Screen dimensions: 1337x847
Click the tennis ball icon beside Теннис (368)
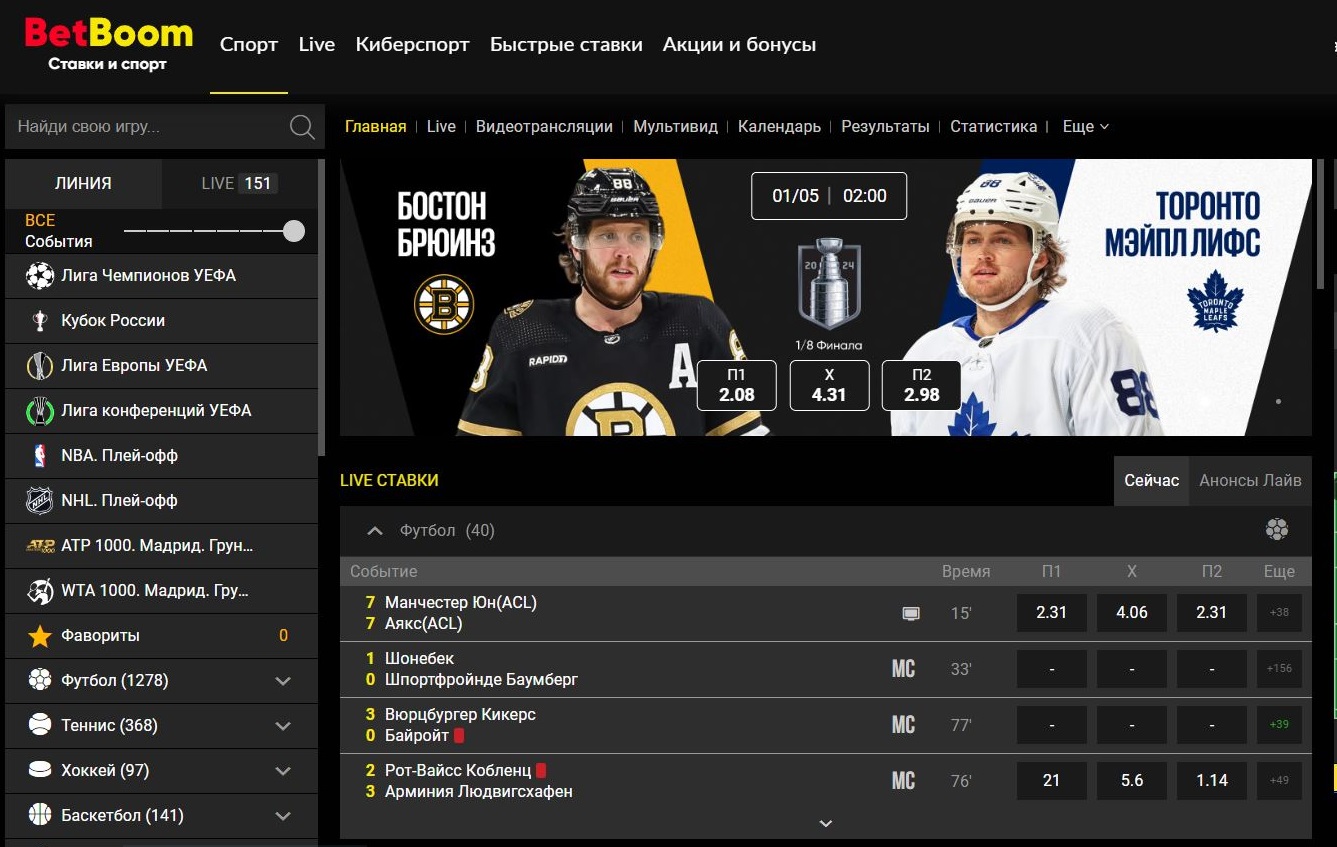[x=40, y=725]
